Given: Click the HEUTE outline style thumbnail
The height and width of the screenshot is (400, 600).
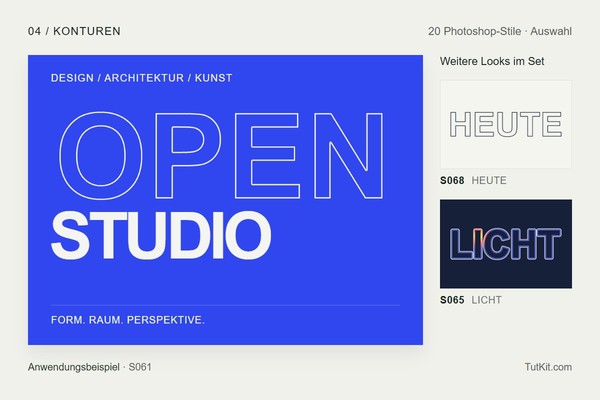Looking at the screenshot, I should pyautogui.click(x=505, y=124).
